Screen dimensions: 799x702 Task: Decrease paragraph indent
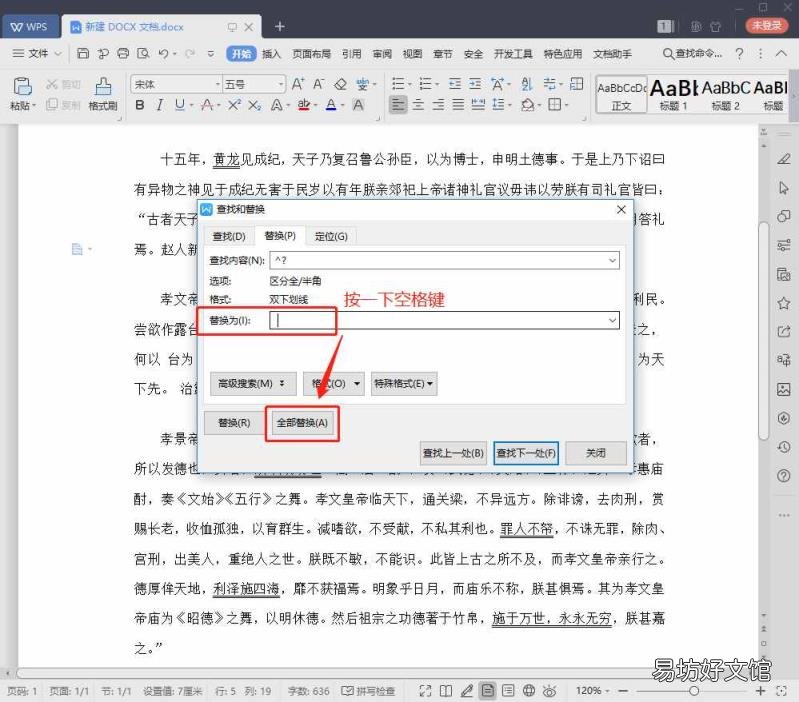tap(455, 84)
